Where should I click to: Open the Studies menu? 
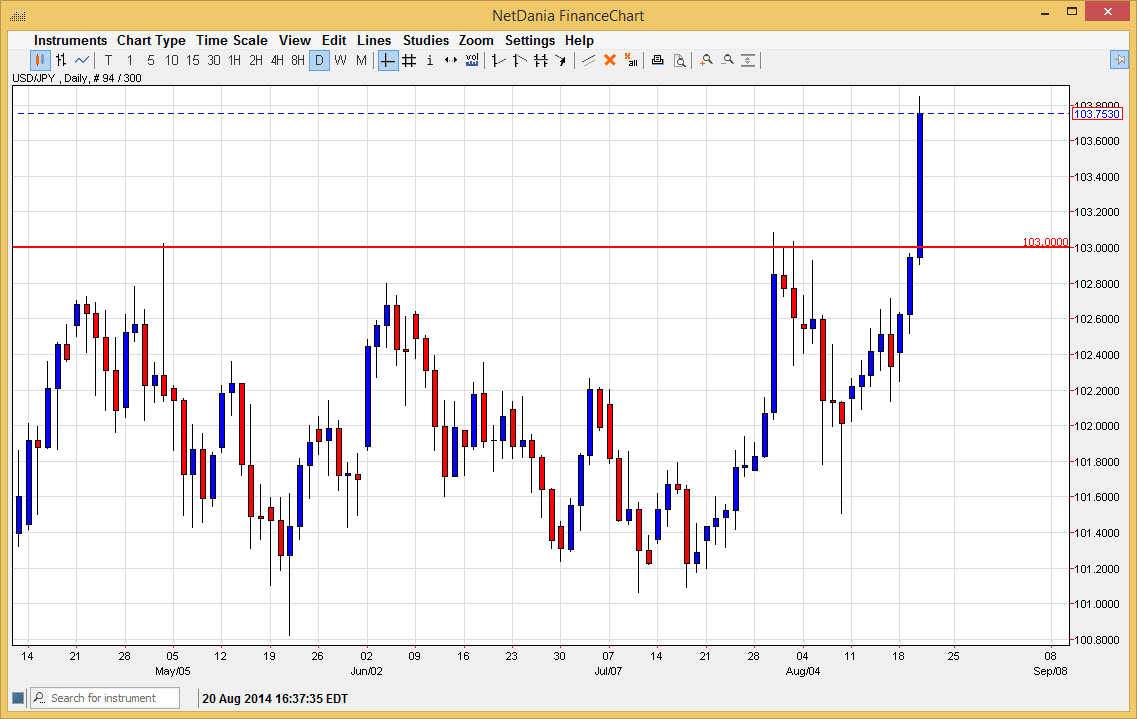pos(426,40)
